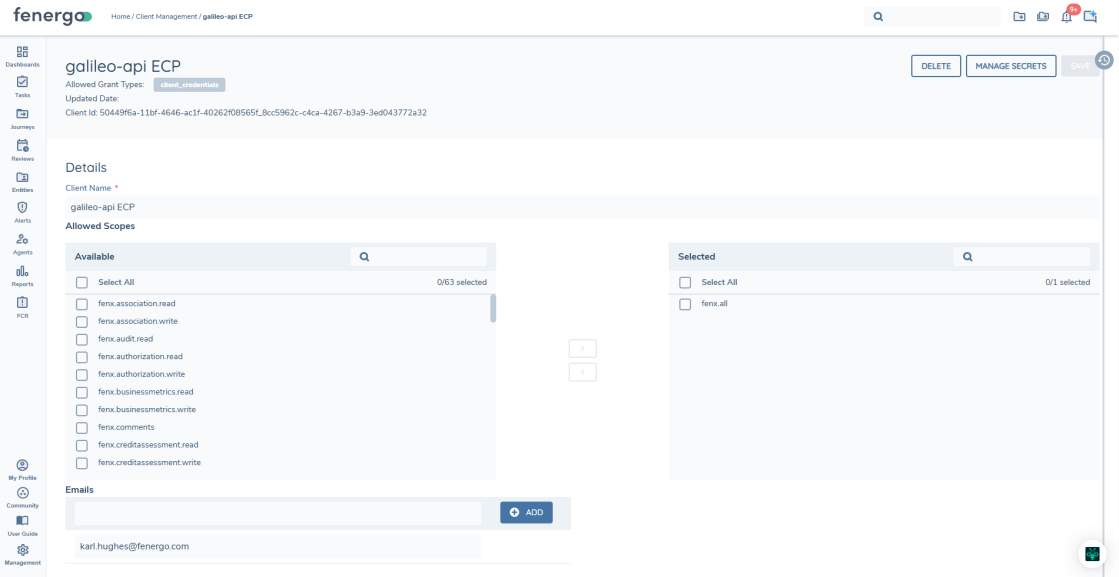This screenshot has height=577, width=1119.
Task: Check the fenx.all selected scope
Action: (685, 305)
